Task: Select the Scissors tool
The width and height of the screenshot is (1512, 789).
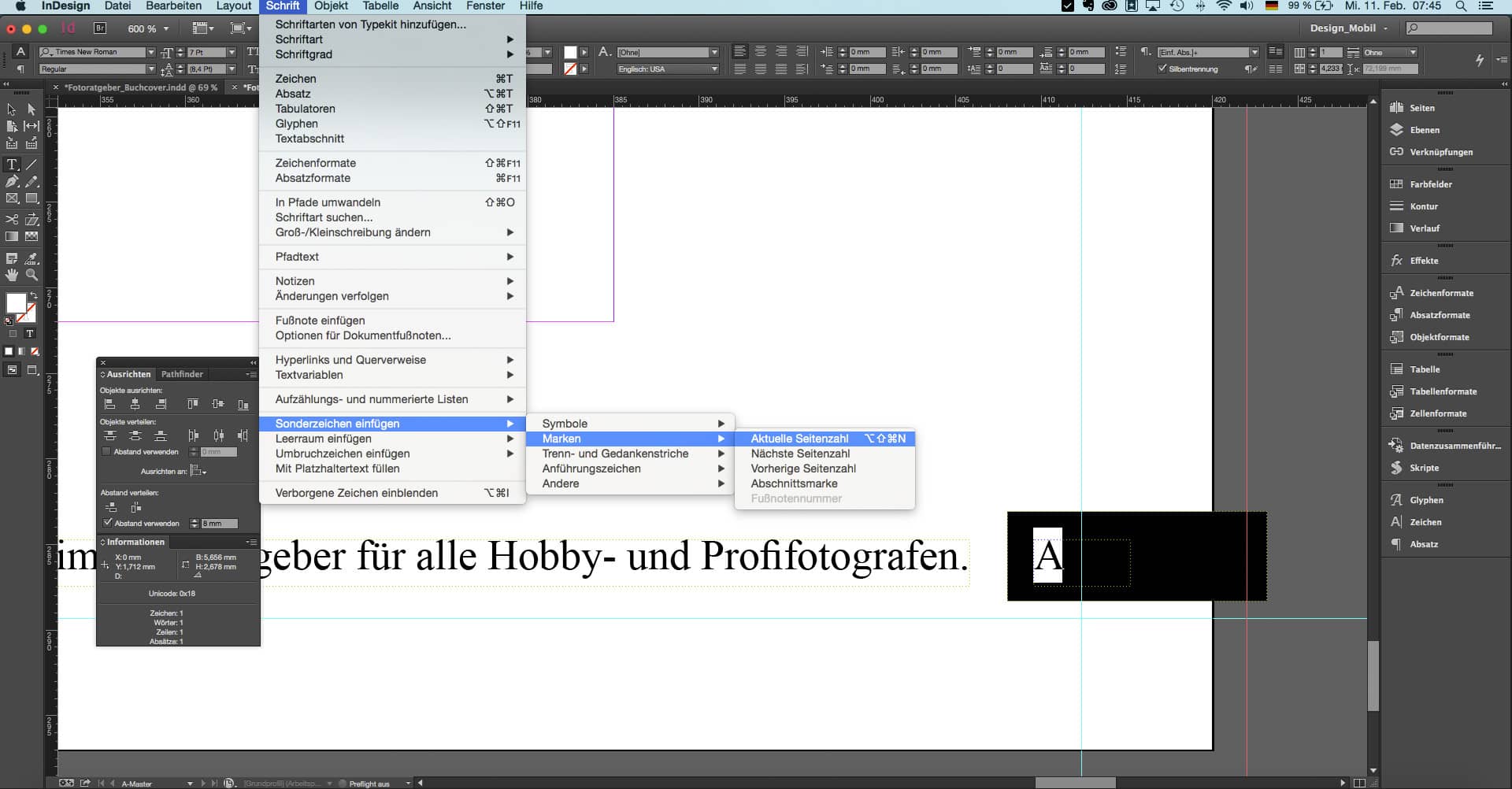Action: (11, 219)
